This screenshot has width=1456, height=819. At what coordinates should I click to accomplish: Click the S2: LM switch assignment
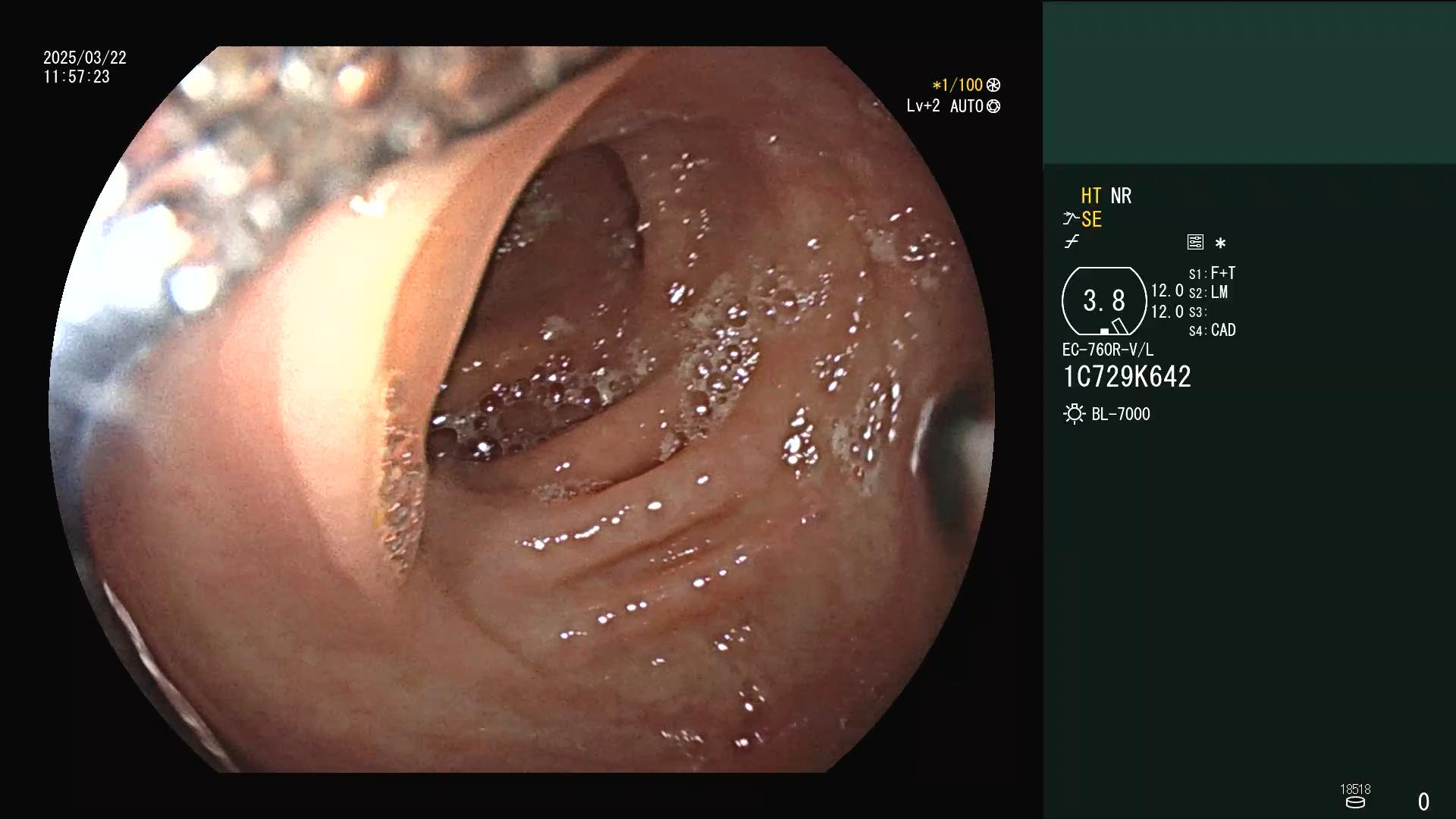click(x=1208, y=292)
